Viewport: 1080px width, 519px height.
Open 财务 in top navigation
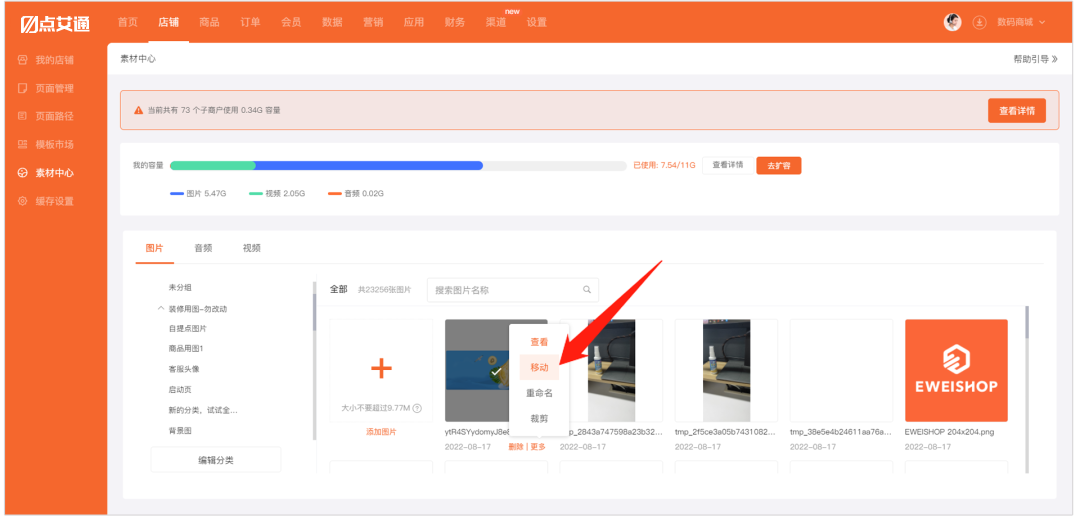click(x=455, y=22)
